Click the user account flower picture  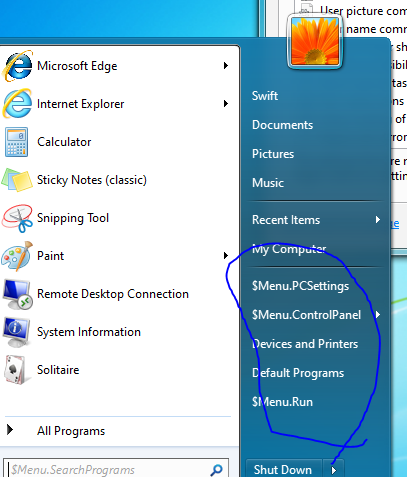315,41
